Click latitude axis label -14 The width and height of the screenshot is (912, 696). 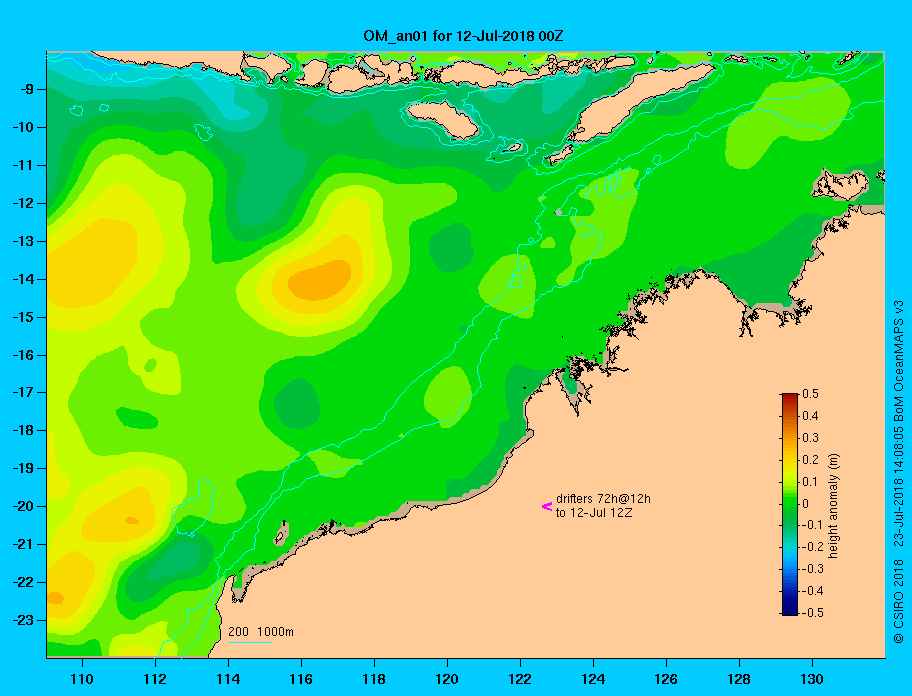[23, 279]
